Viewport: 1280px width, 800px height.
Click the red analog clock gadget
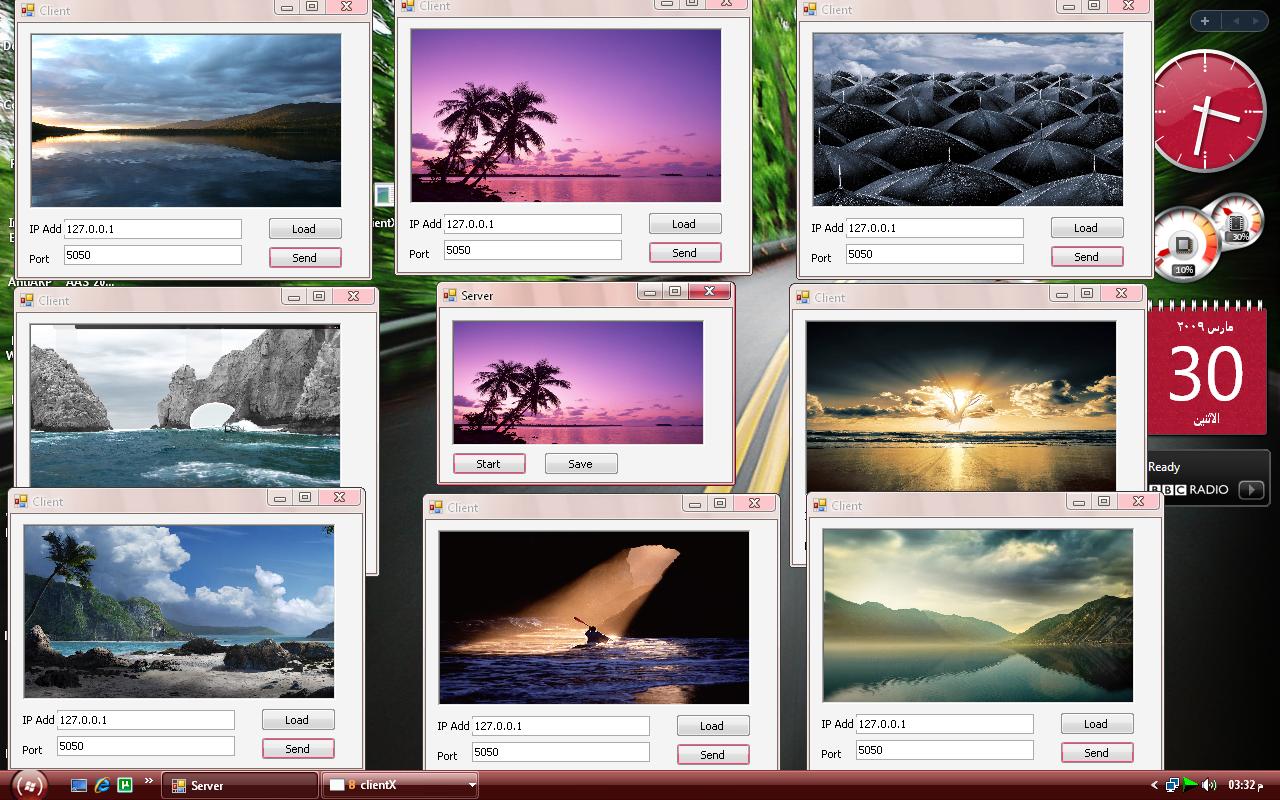[1207, 111]
